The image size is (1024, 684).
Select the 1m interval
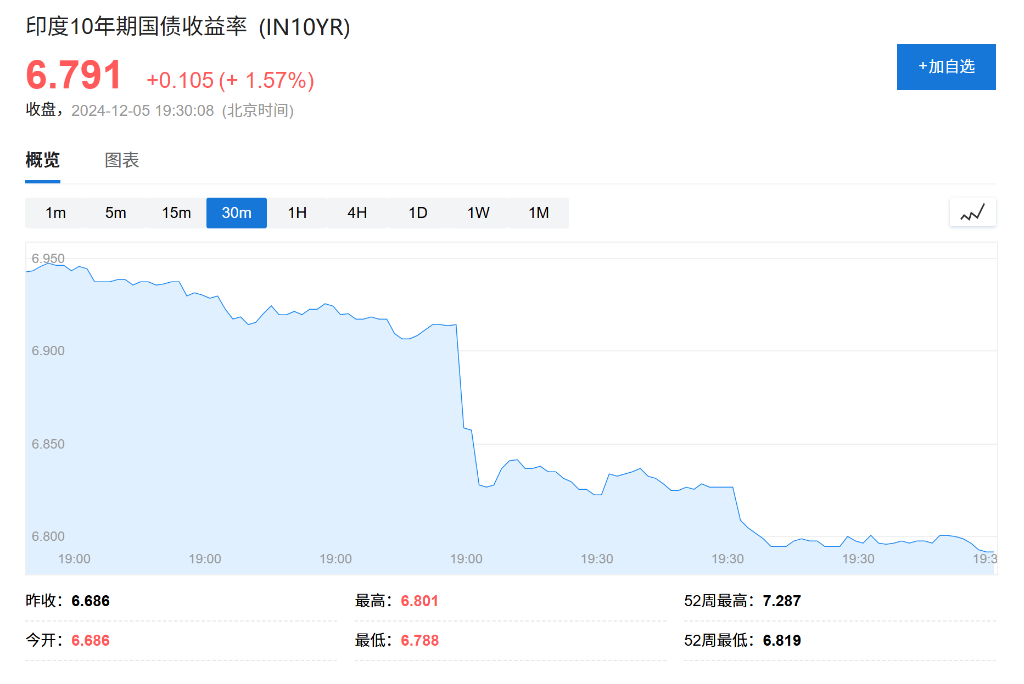56,213
